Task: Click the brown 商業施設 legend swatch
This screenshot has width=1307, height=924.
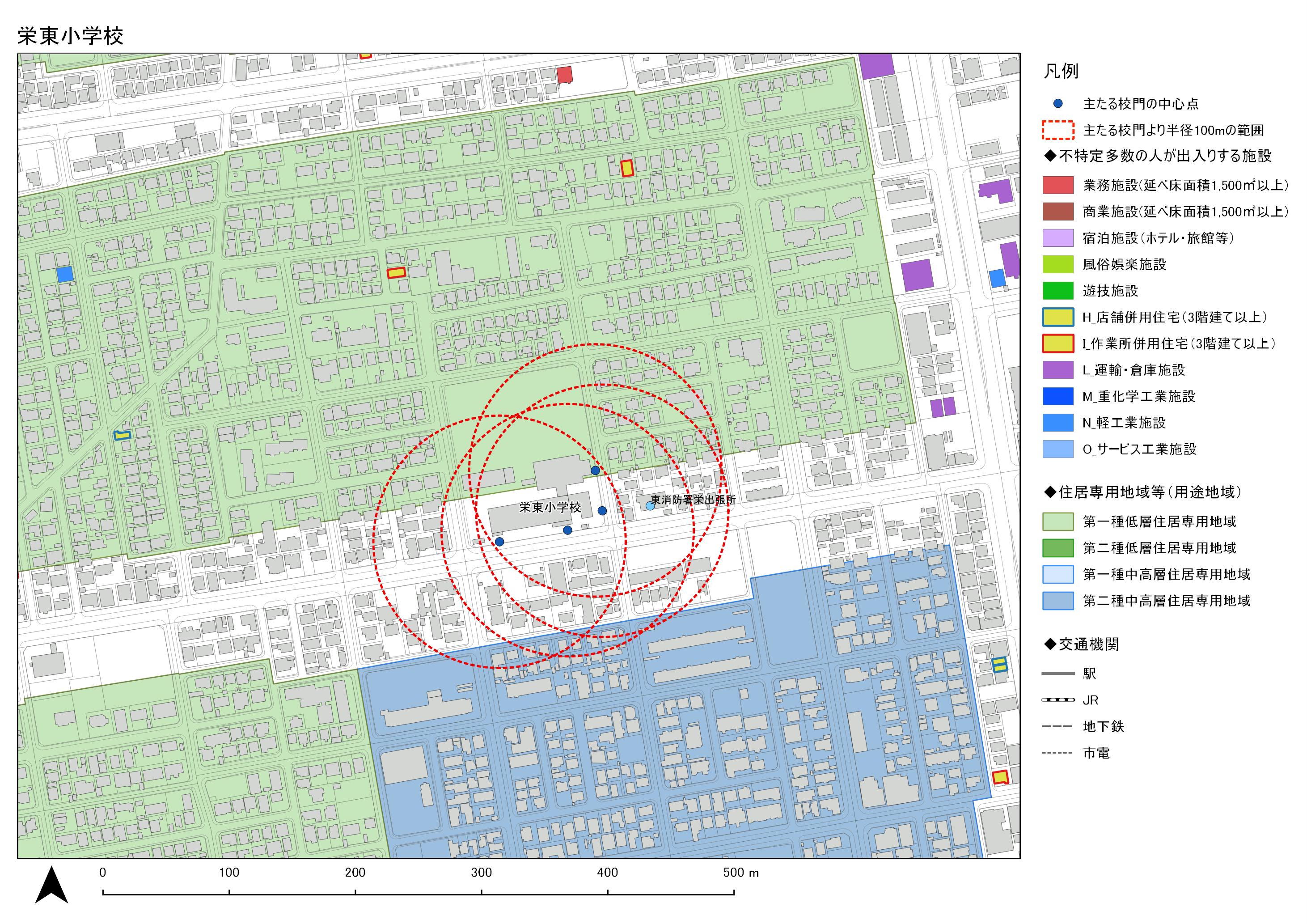Action: point(1057,211)
